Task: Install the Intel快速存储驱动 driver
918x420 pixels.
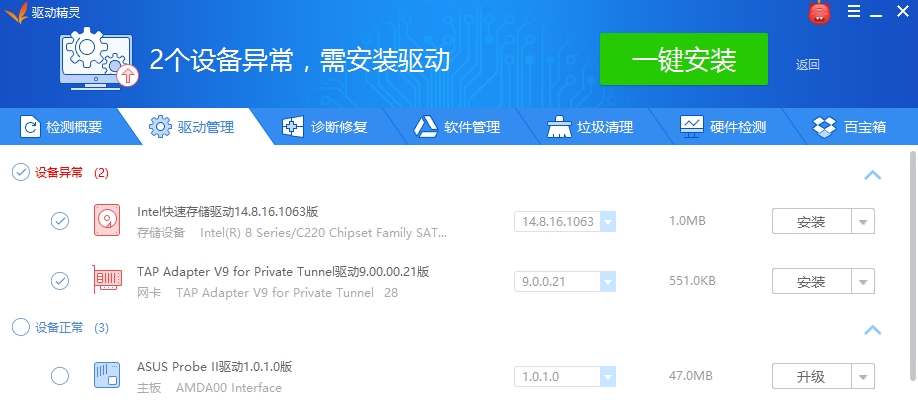Action: (x=811, y=221)
